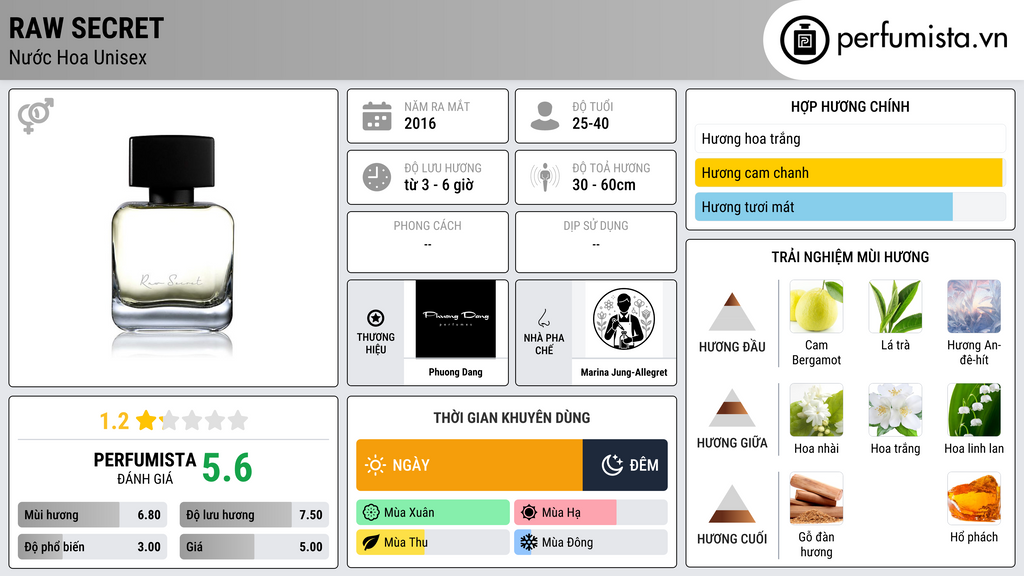
Task: Open the Hoa linh lan note image
Action: click(974, 410)
